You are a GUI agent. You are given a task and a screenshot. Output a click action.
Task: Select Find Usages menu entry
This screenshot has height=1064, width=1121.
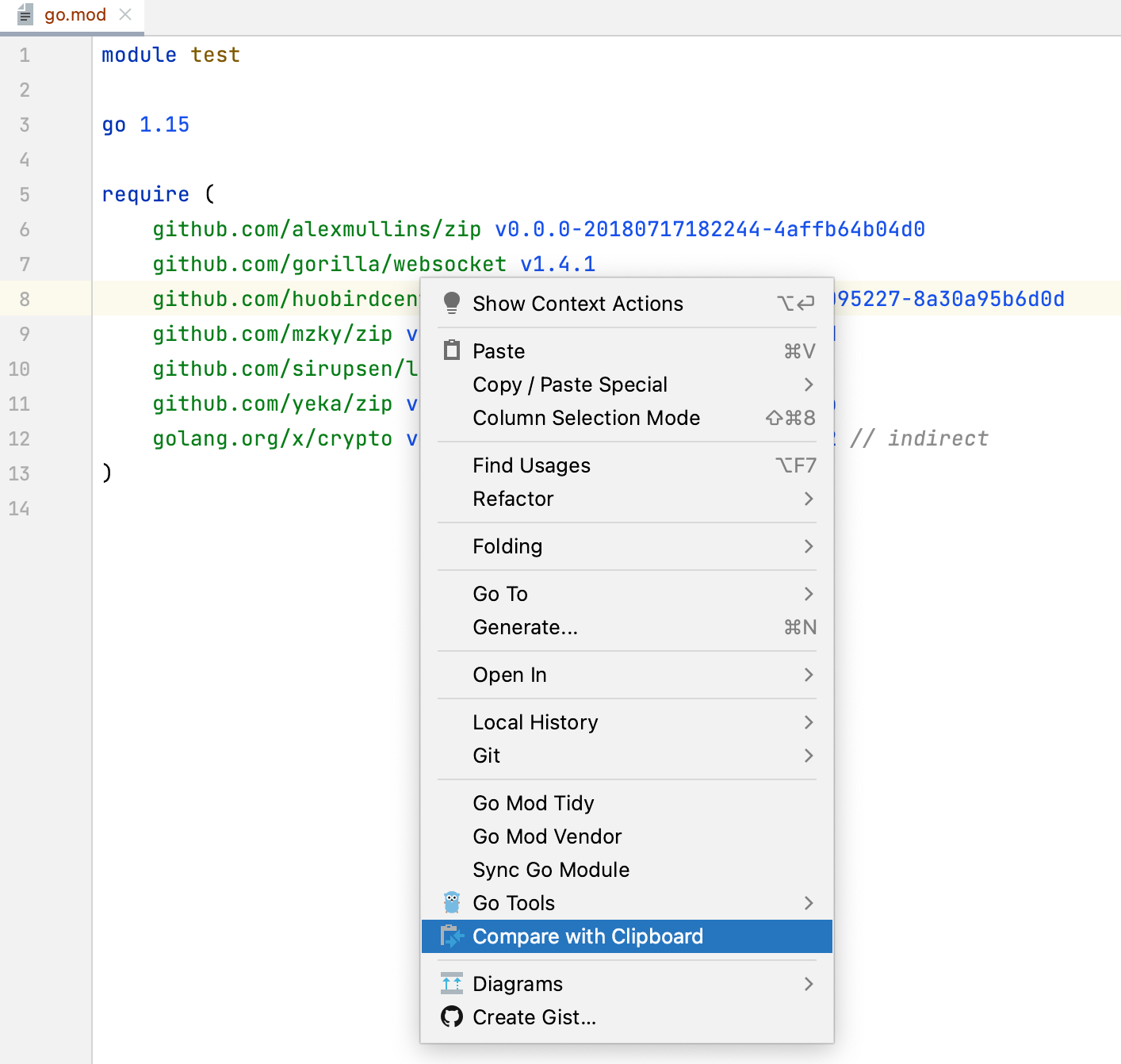[x=627, y=465]
